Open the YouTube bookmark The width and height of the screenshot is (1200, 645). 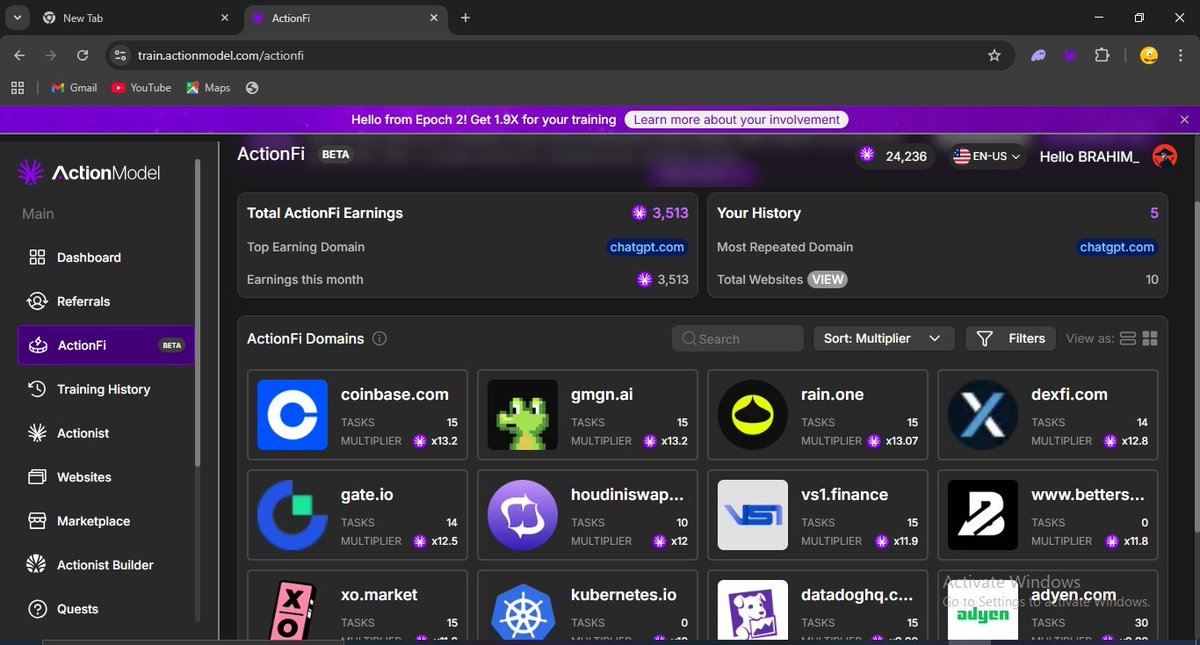141,87
